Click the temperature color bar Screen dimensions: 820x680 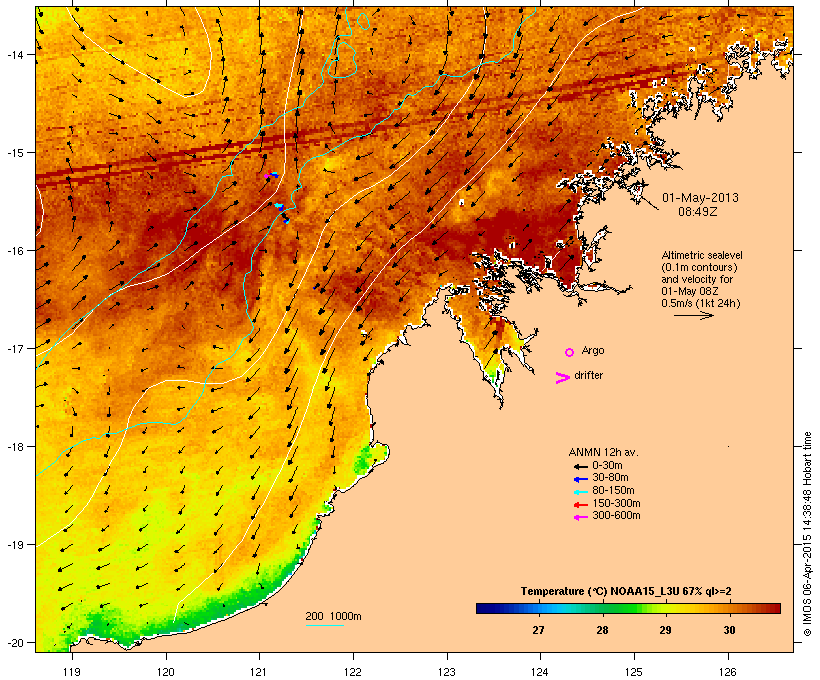628,608
